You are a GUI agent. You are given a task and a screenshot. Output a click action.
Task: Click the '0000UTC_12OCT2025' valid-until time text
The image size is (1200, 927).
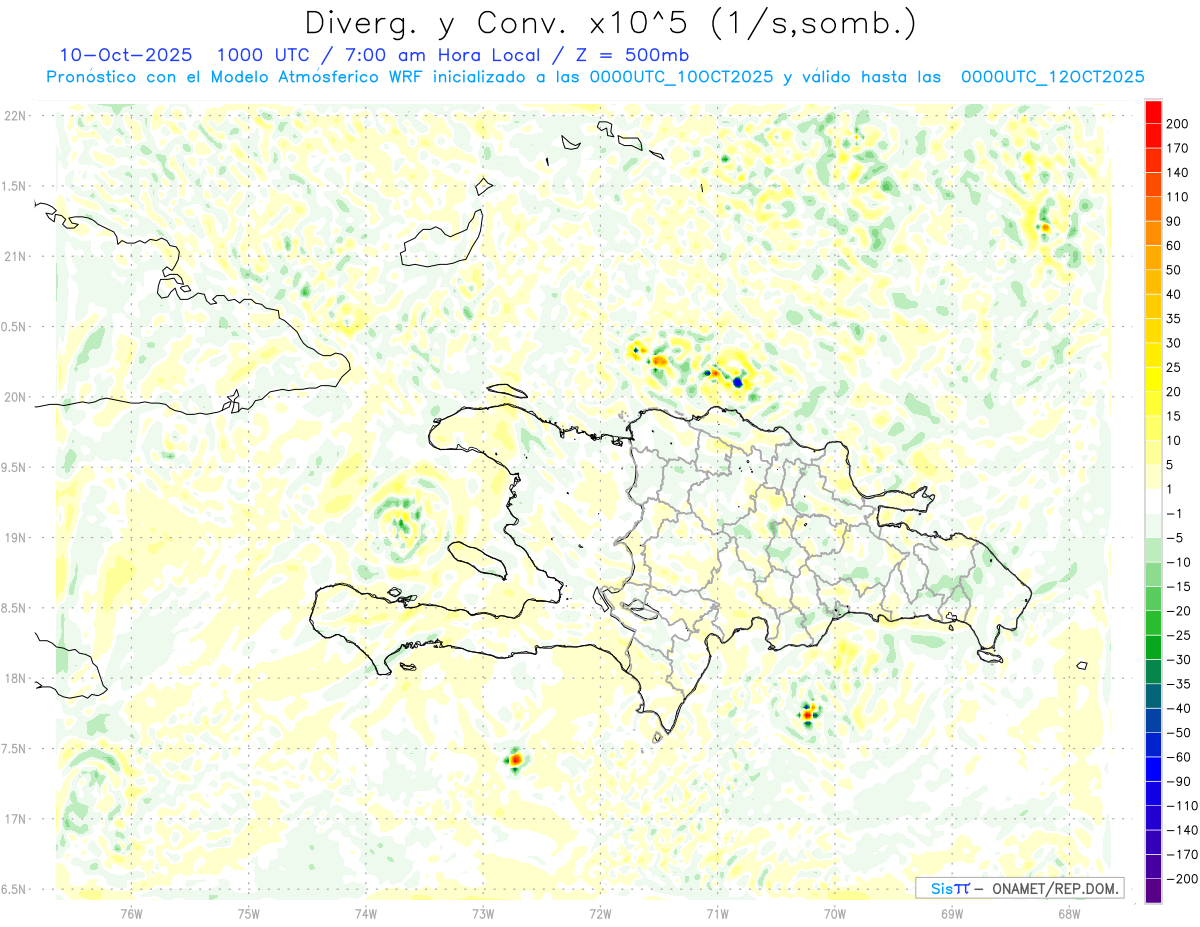click(x=1053, y=77)
